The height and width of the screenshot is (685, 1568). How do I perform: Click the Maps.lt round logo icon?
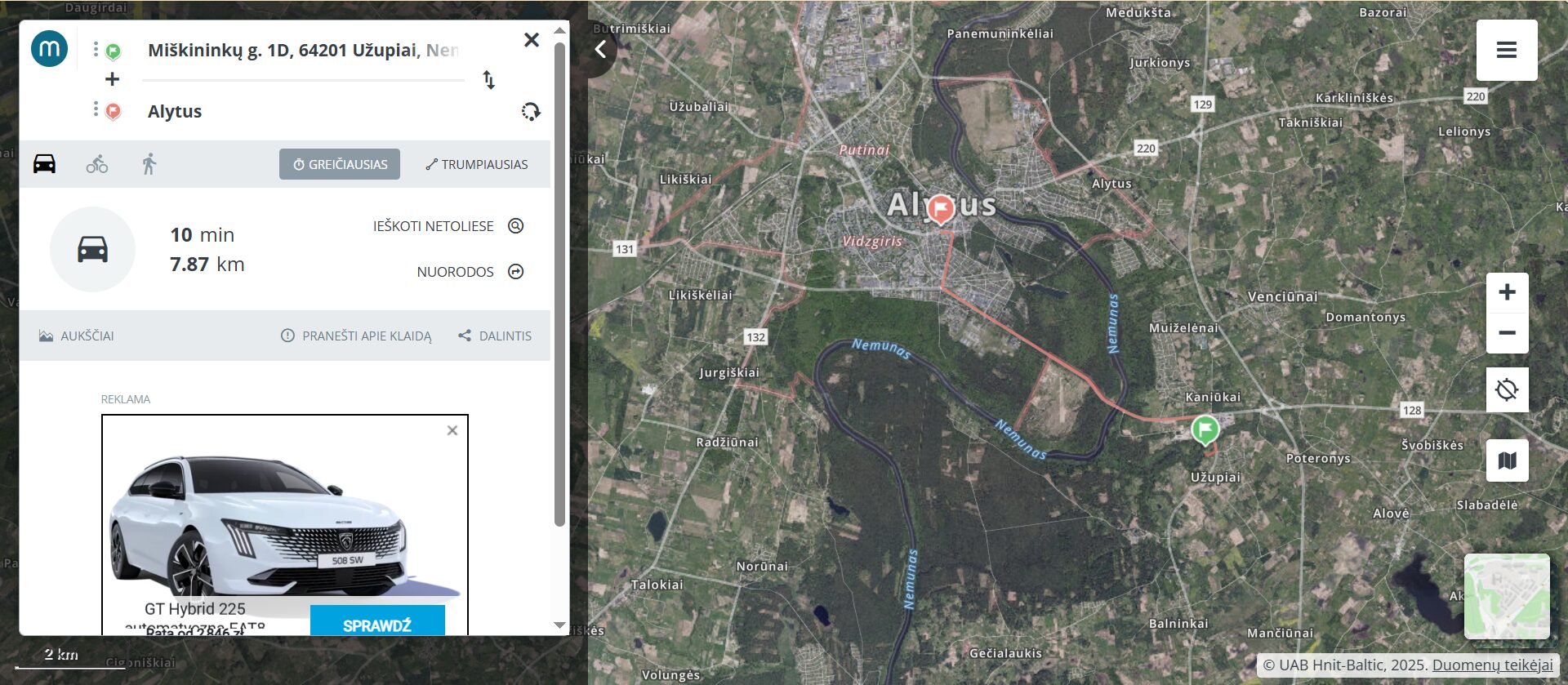click(x=49, y=49)
